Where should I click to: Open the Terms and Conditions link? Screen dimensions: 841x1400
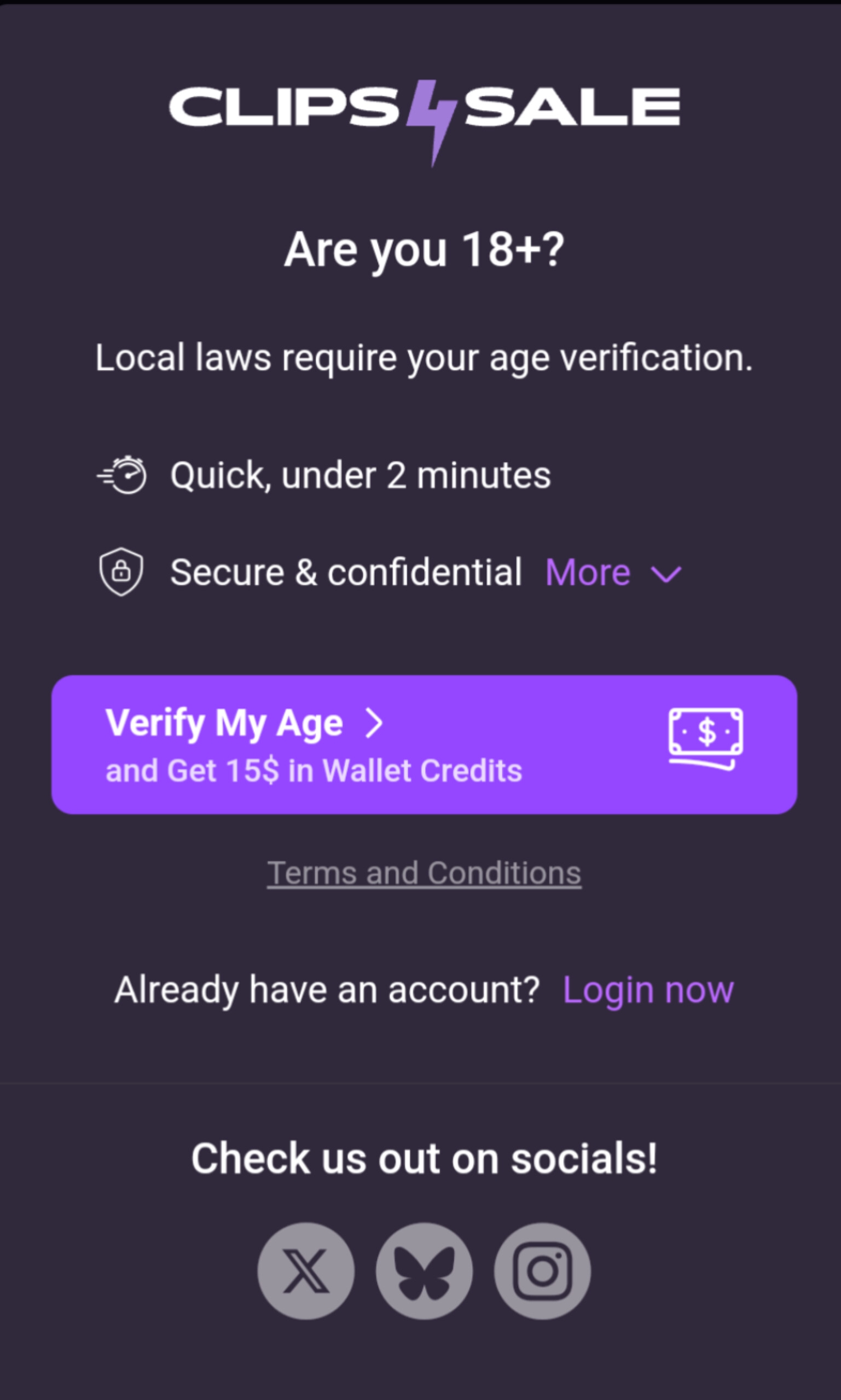[x=424, y=873]
